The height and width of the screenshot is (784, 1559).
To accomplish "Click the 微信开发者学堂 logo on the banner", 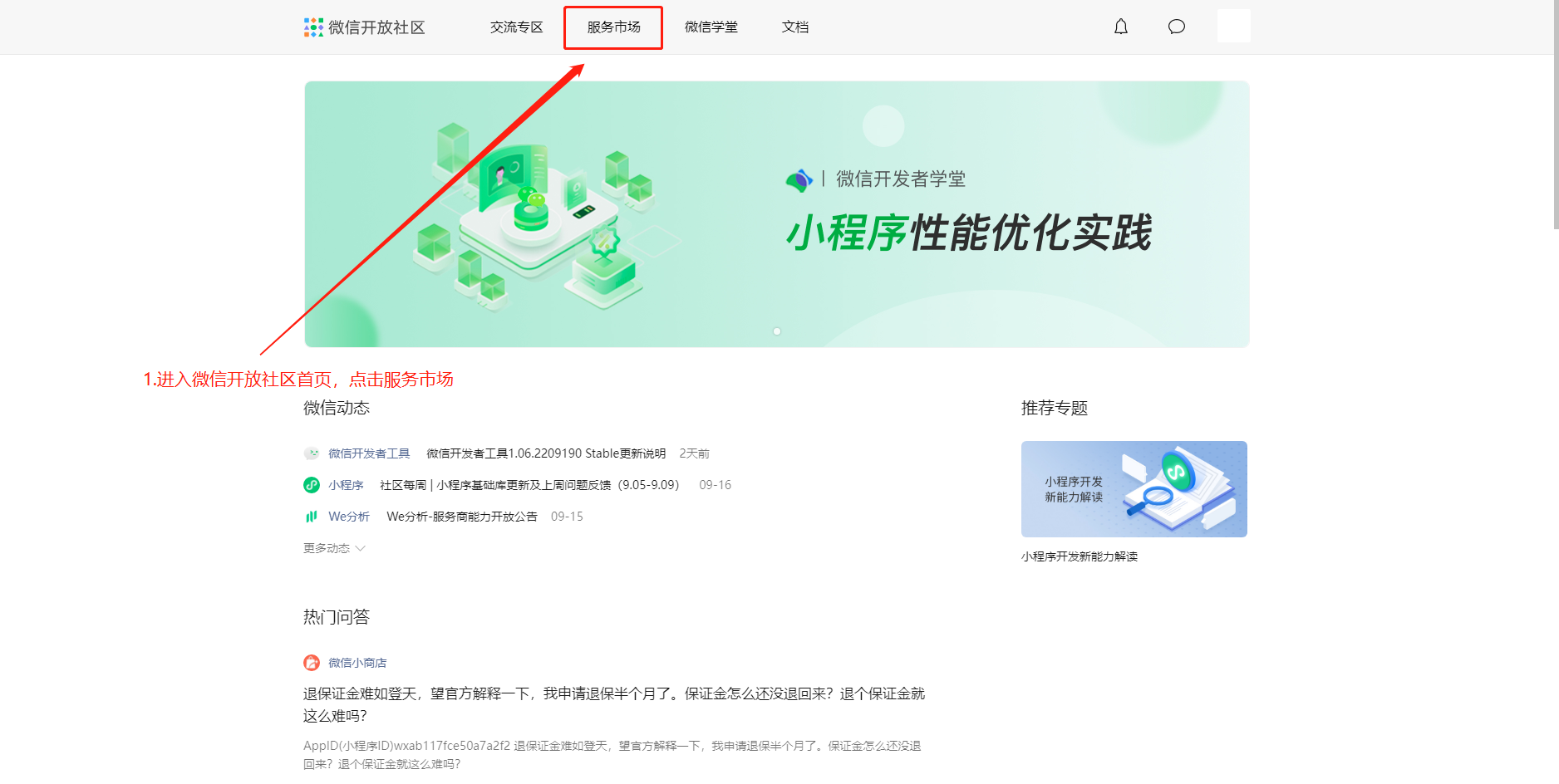I will pos(799,178).
